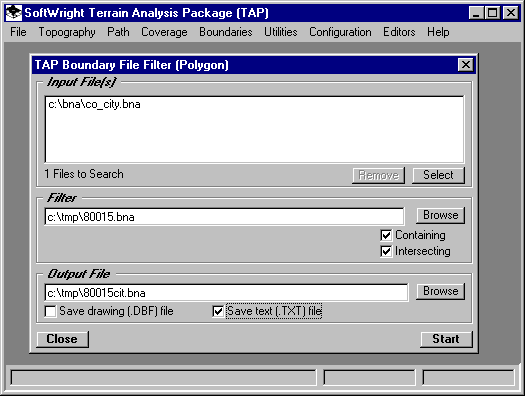Browse for the Filter file
Viewport: 525px width, 396px height.
click(x=441, y=215)
